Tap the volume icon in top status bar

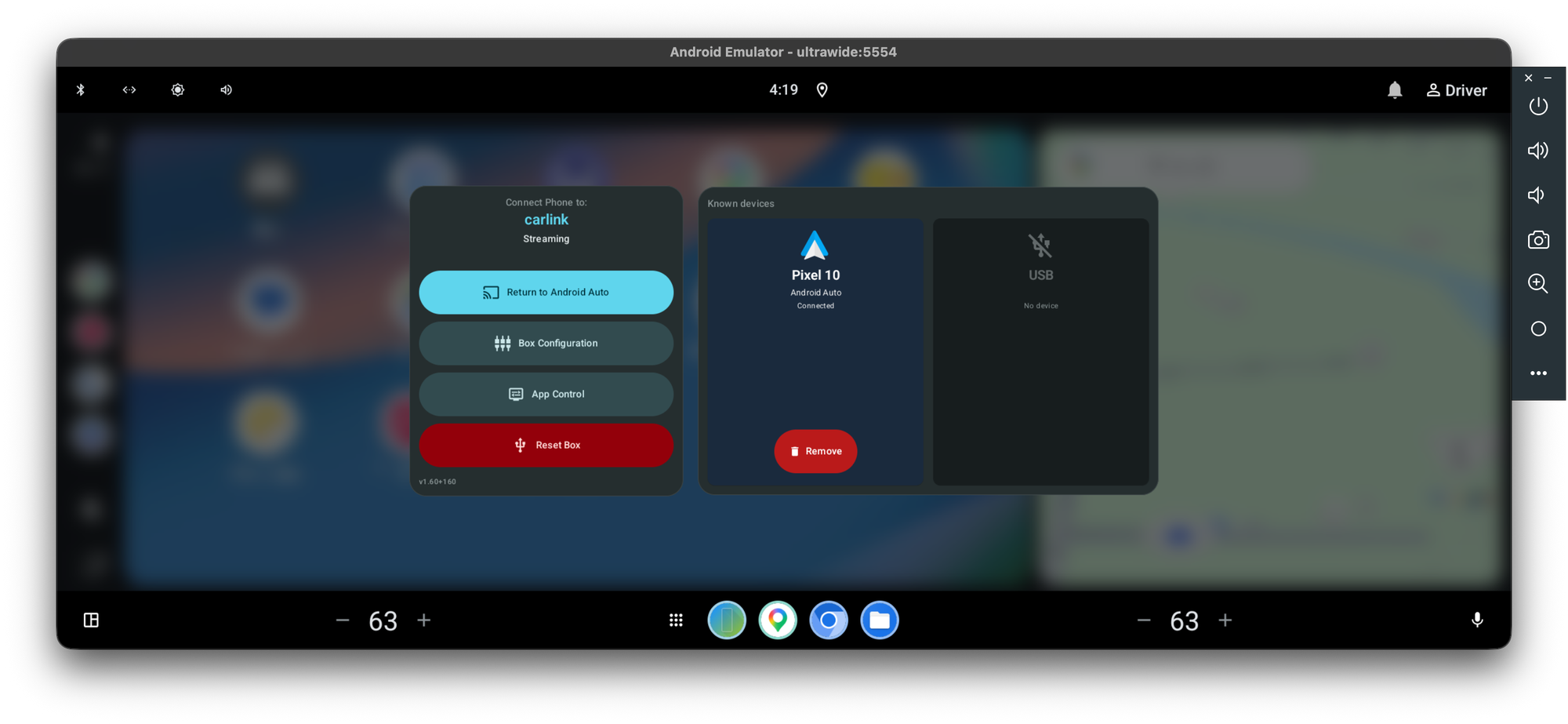click(x=227, y=89)
